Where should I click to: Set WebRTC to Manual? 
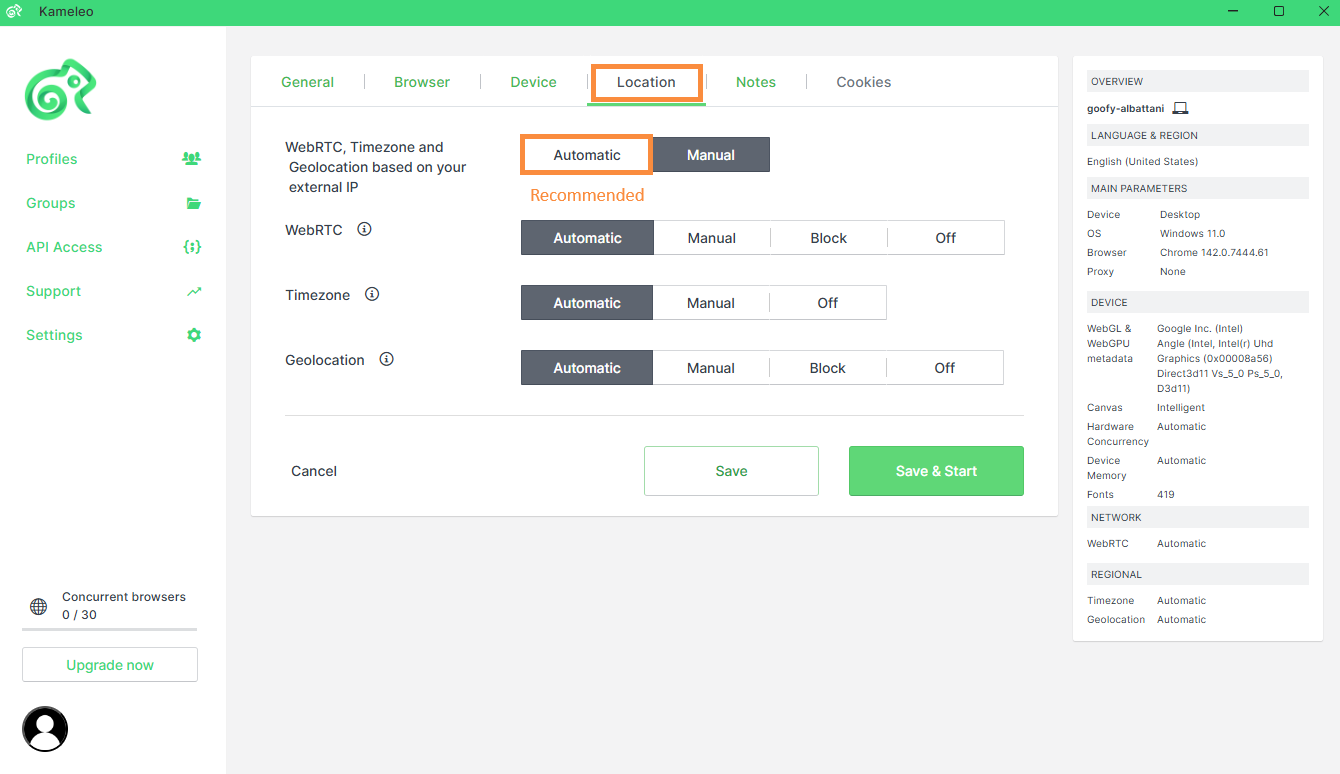point(712,238)
